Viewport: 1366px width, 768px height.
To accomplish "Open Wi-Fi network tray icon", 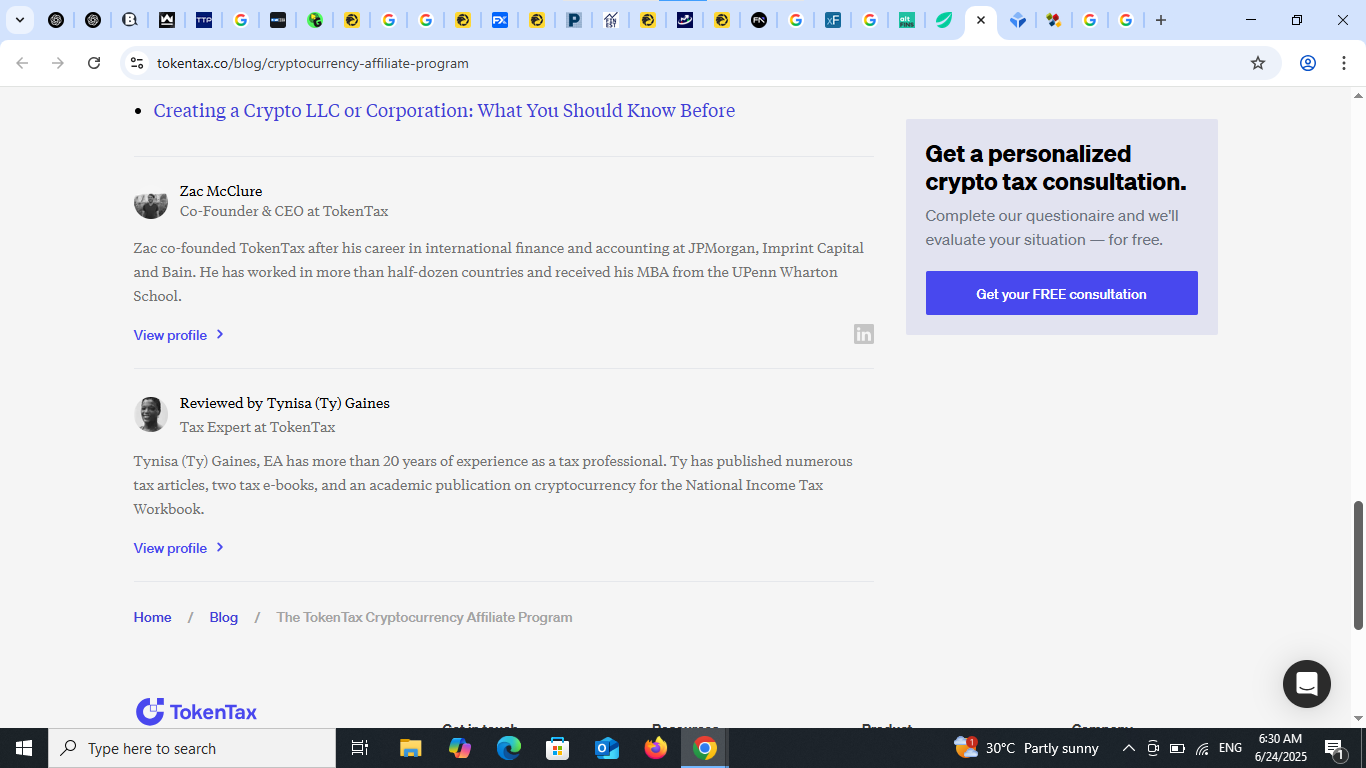I will point(1202,748).
